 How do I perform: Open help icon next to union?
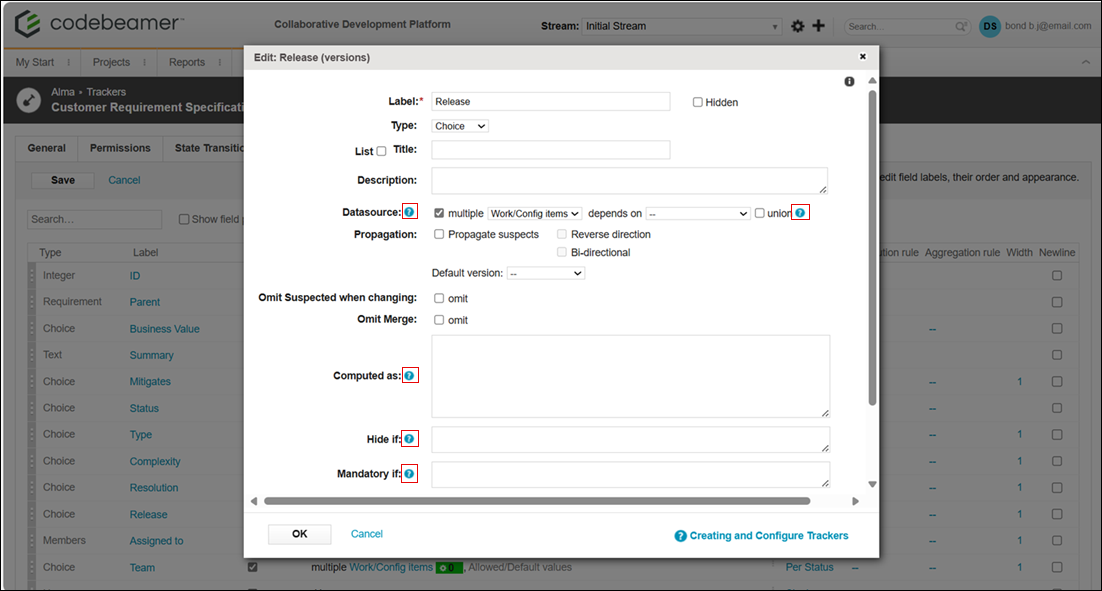point(800,212)
